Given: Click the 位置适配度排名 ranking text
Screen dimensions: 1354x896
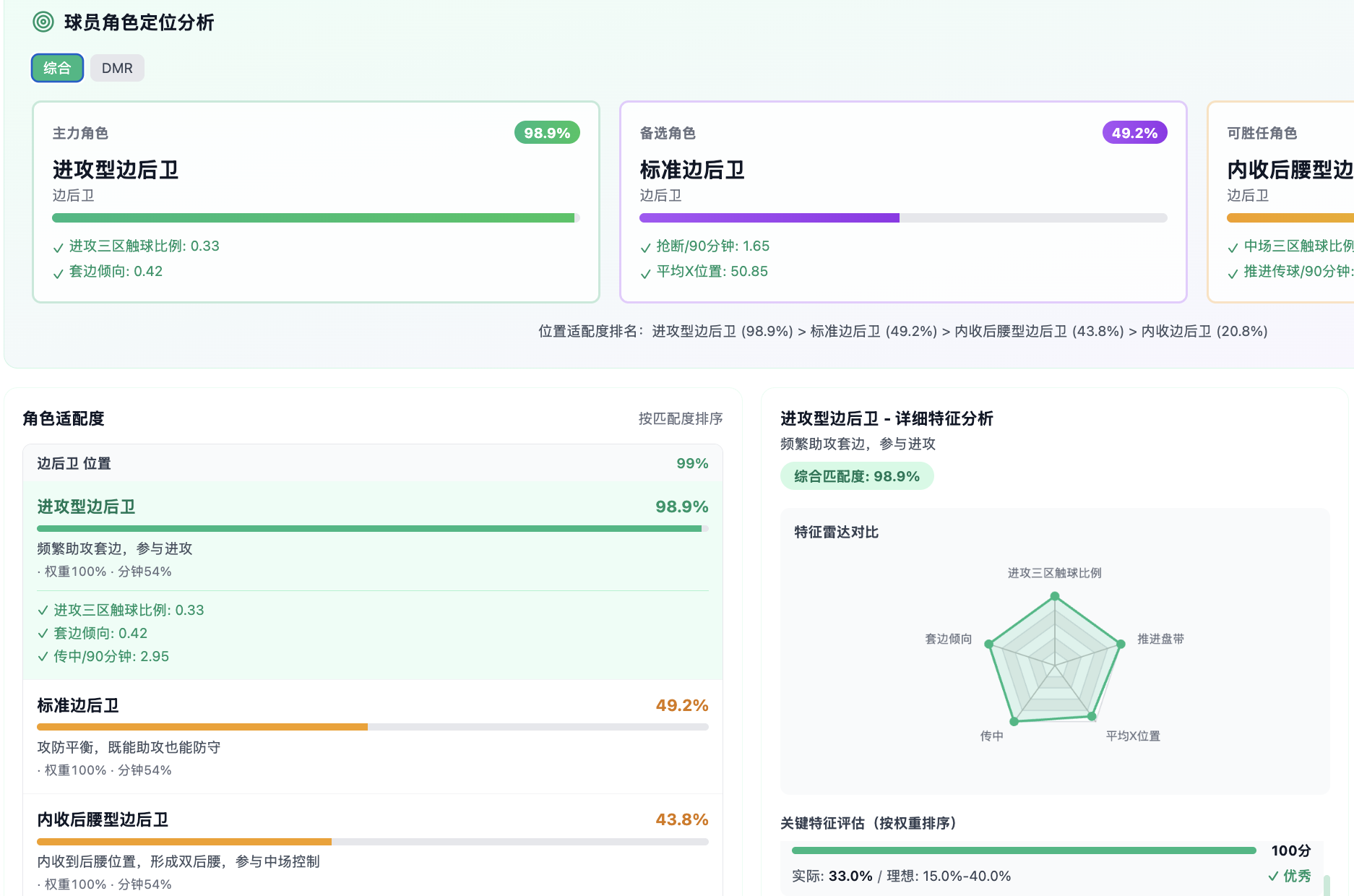Looking at the screenshot, I should [x=903, y=331].
